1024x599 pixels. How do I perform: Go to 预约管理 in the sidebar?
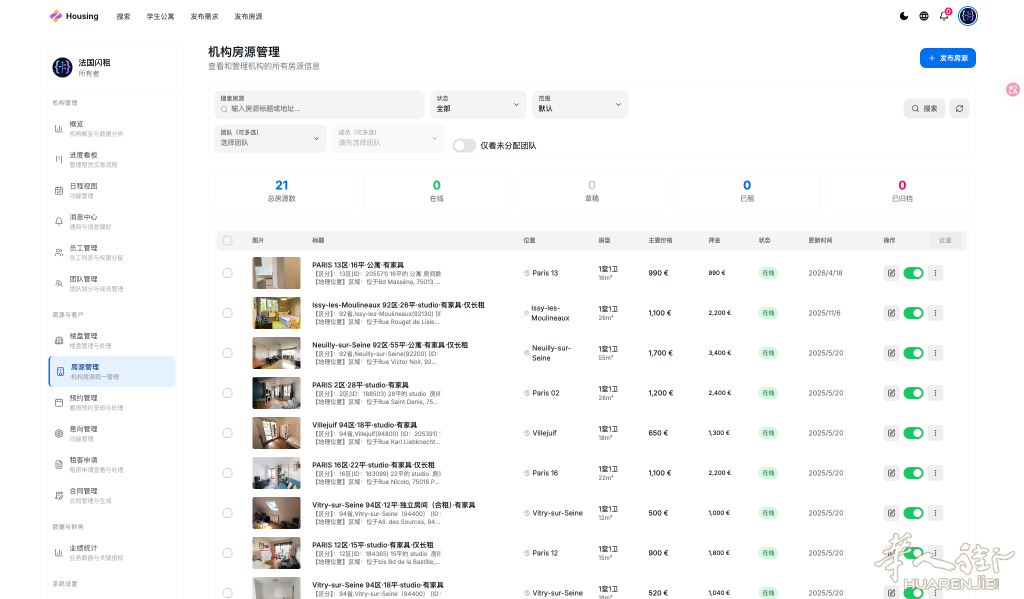(112, 402)
